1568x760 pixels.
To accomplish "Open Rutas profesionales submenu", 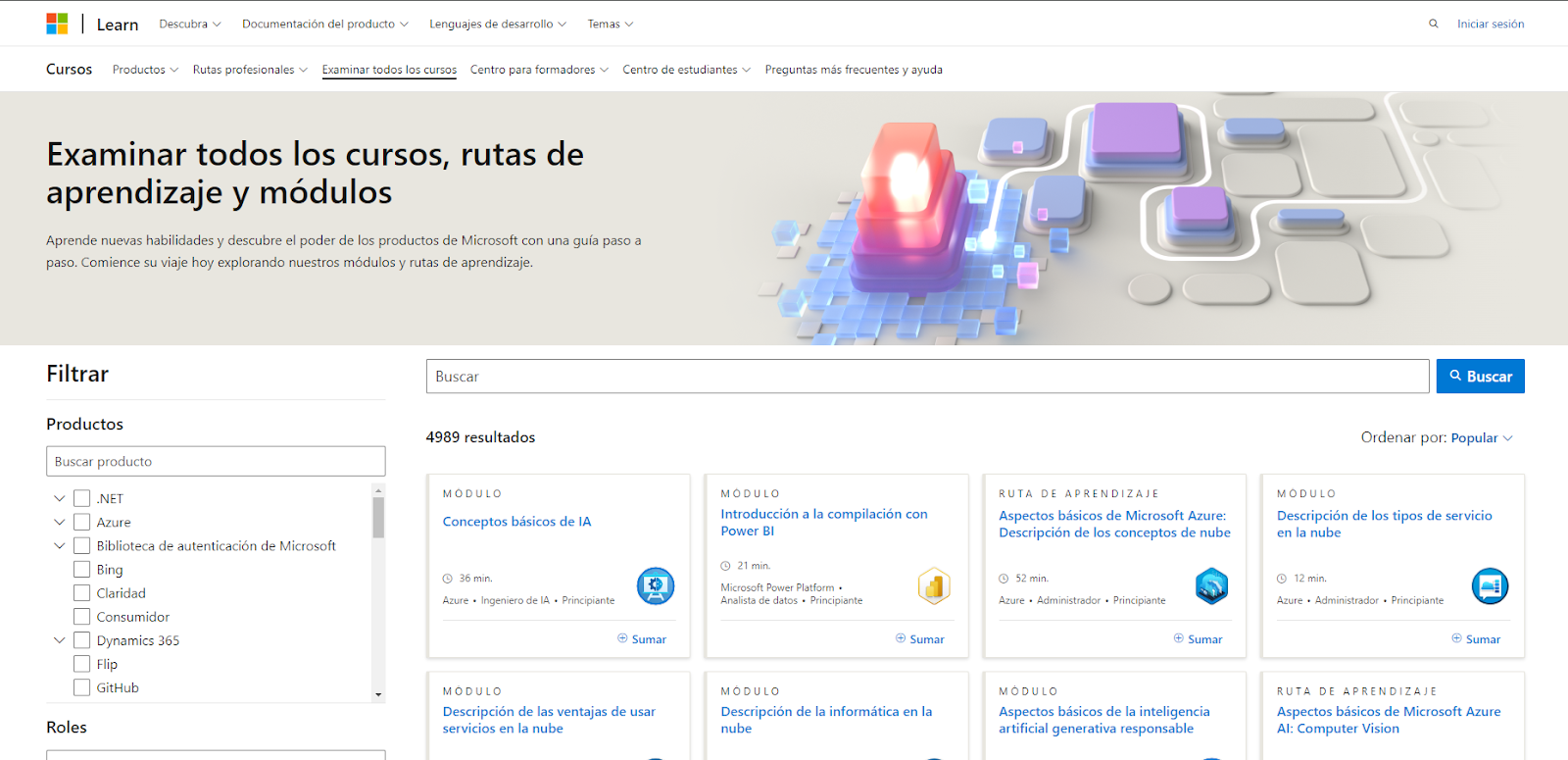I will pyautogui.click(x=250, y=70).
